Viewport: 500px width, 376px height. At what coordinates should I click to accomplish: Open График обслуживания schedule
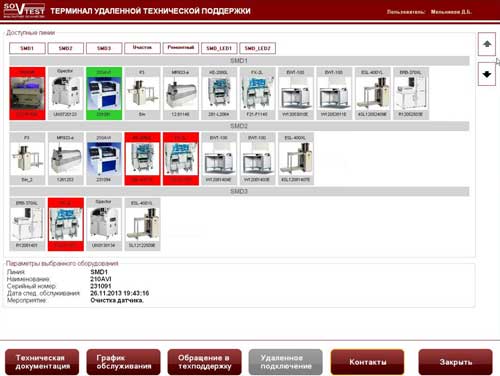click(x=123, y=362)
